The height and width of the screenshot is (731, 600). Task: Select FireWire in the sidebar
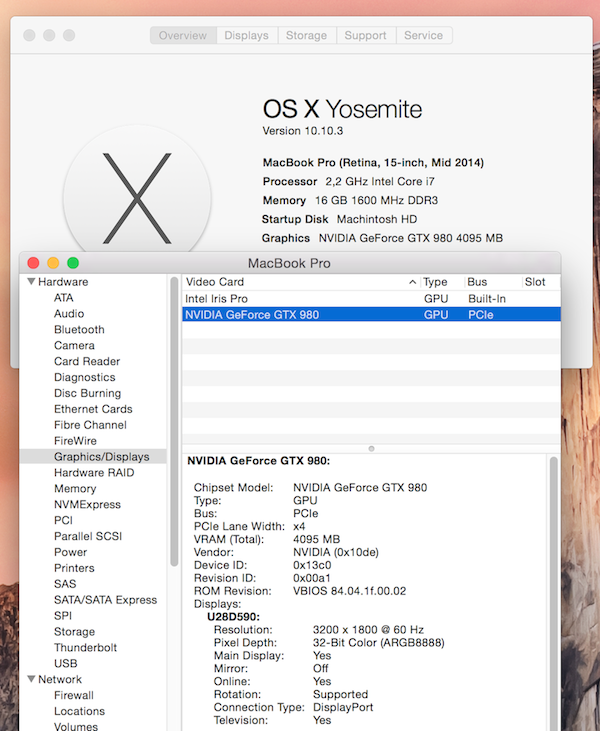point(75,441)
